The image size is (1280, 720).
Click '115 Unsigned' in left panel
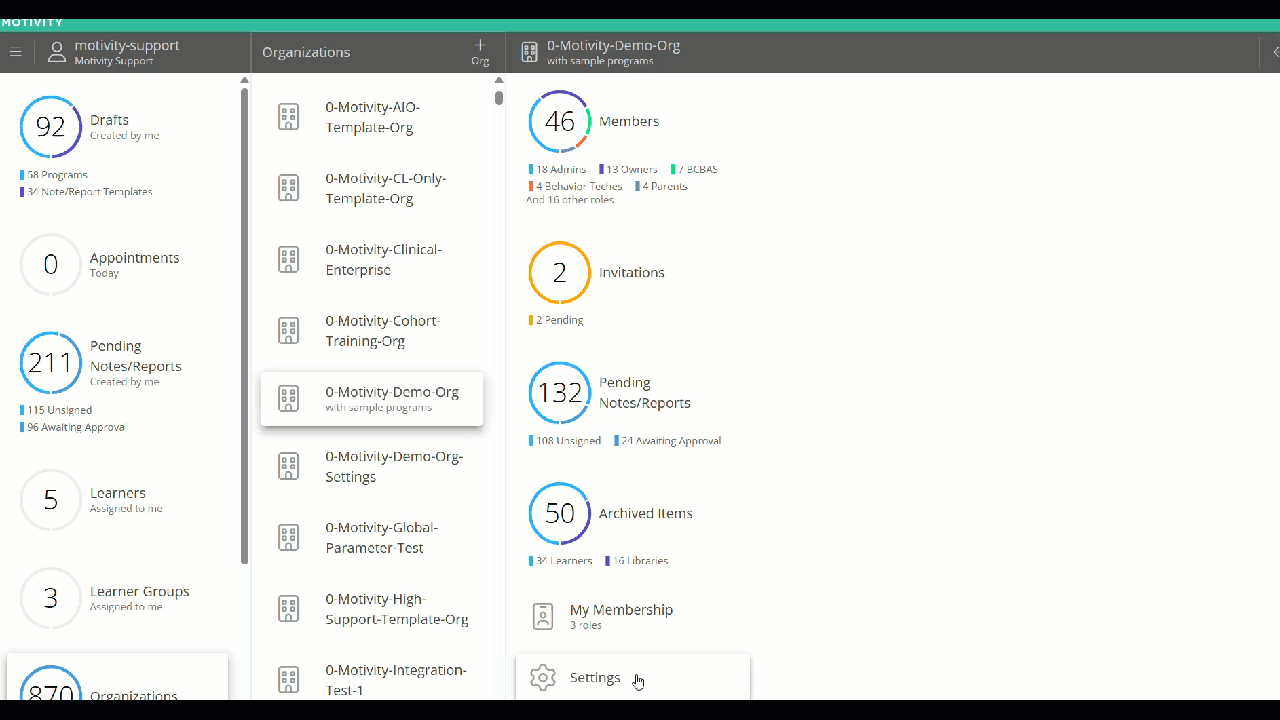[56, 410]
